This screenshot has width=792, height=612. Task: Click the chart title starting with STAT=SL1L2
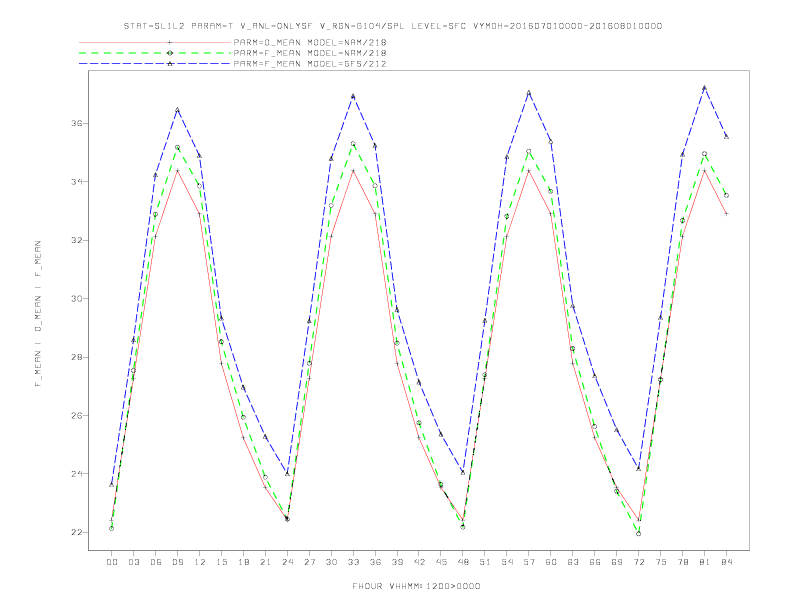click(393, 26)
